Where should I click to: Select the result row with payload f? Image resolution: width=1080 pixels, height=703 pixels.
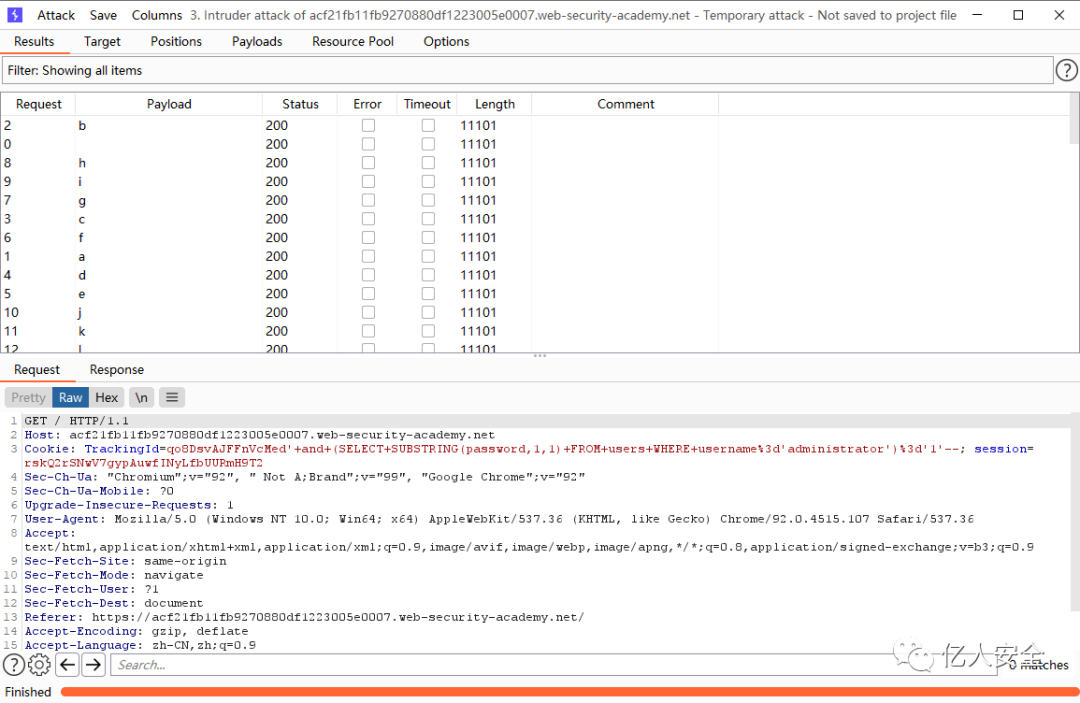coord(535,238)
